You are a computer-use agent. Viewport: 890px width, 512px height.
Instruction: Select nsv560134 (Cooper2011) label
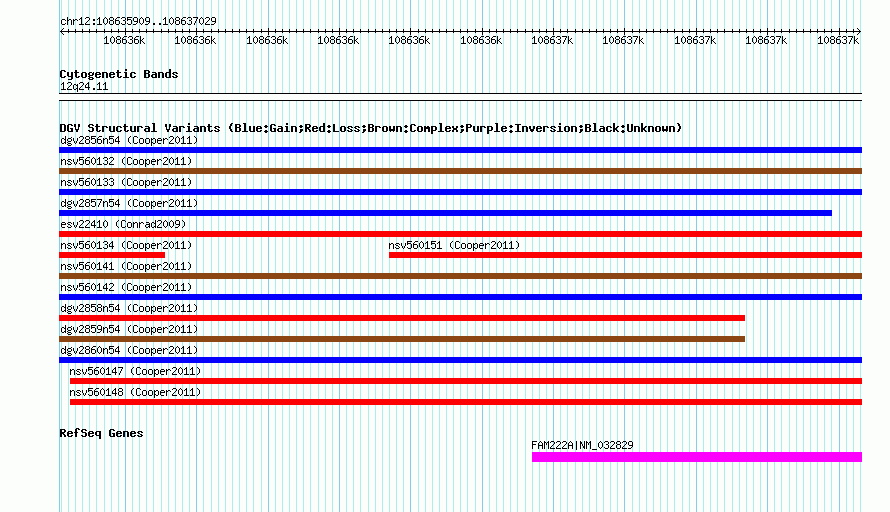(x=126, y=245)
